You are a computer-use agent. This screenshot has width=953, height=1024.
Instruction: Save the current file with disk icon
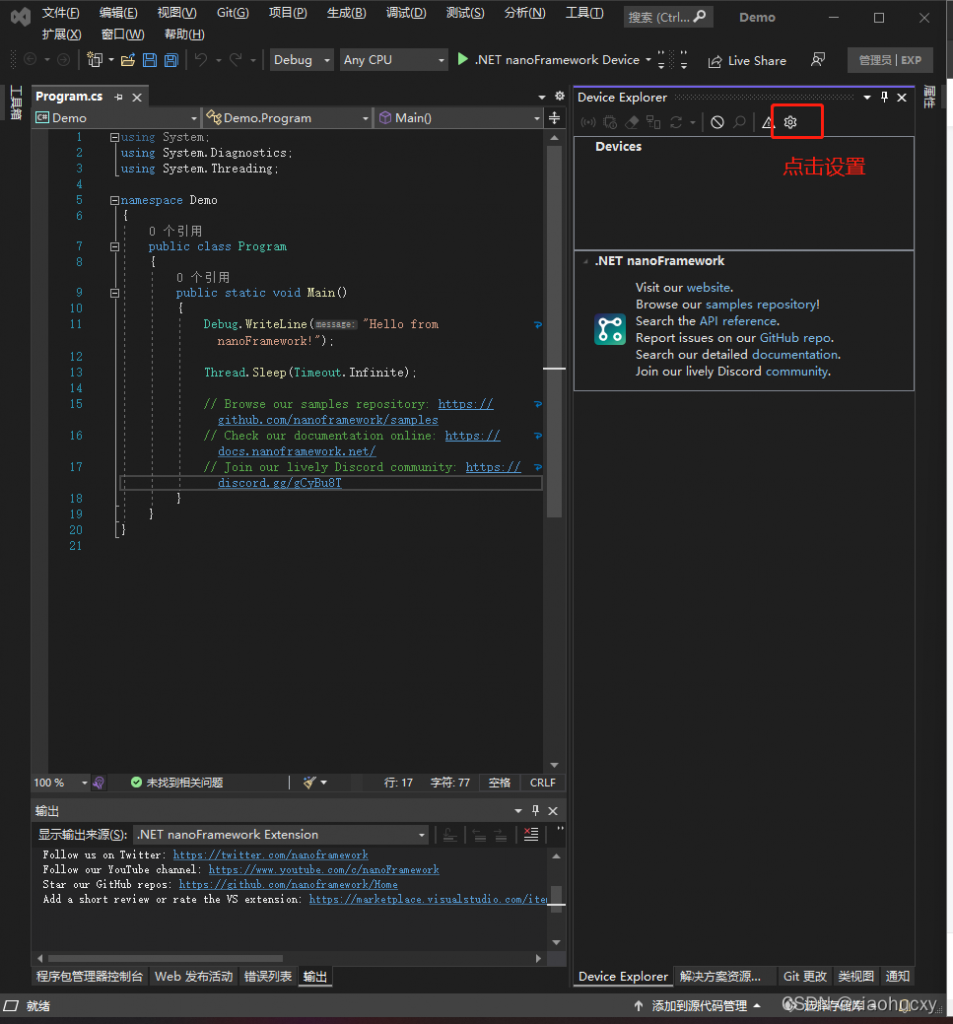point(150,60)
